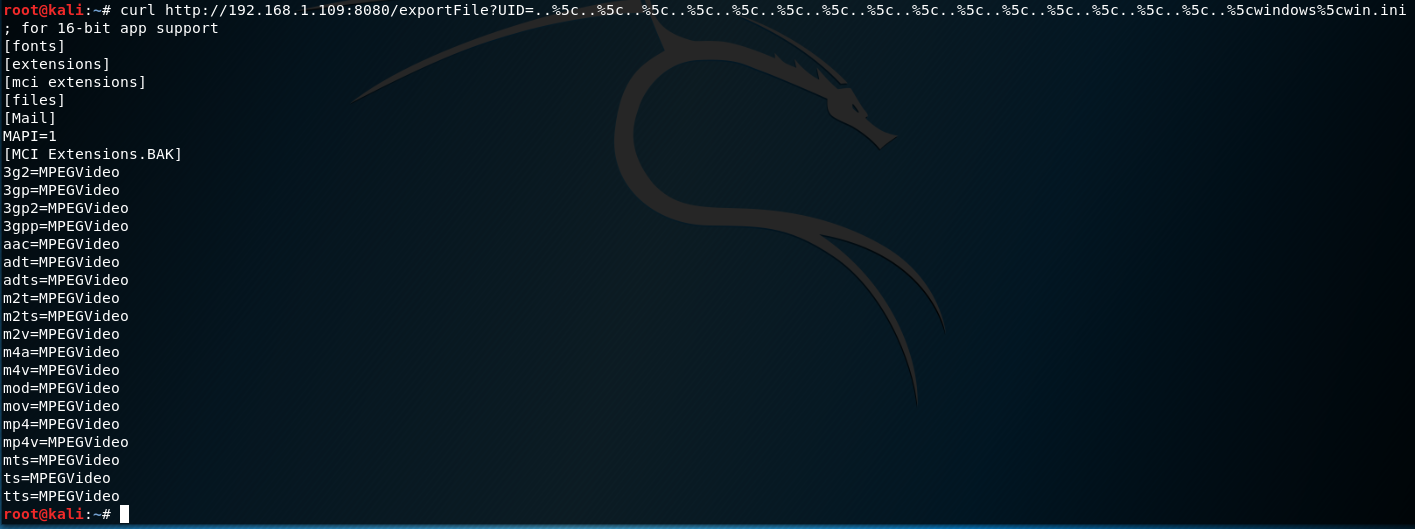Select the tts=MPEGVideo entry

[61, 496]
